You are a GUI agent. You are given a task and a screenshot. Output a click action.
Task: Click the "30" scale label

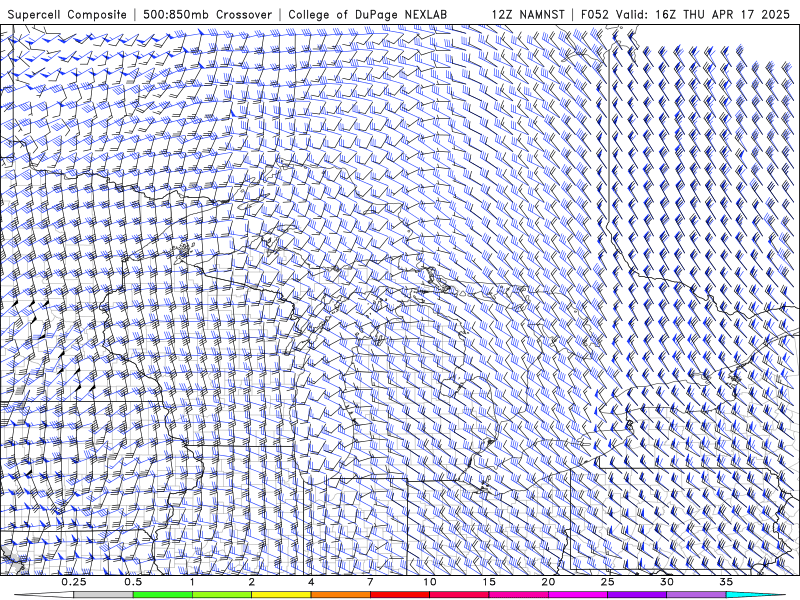pos(667,582)
